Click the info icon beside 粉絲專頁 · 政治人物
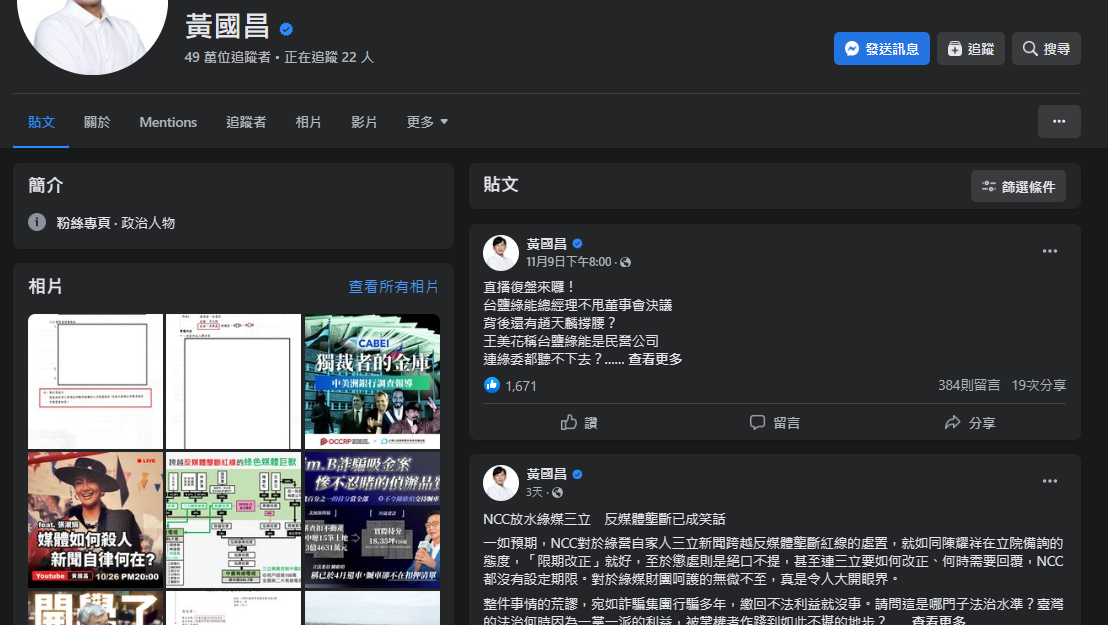This screenshot has width=1108, height=625. pyautogui.click(x=37, y=222)
